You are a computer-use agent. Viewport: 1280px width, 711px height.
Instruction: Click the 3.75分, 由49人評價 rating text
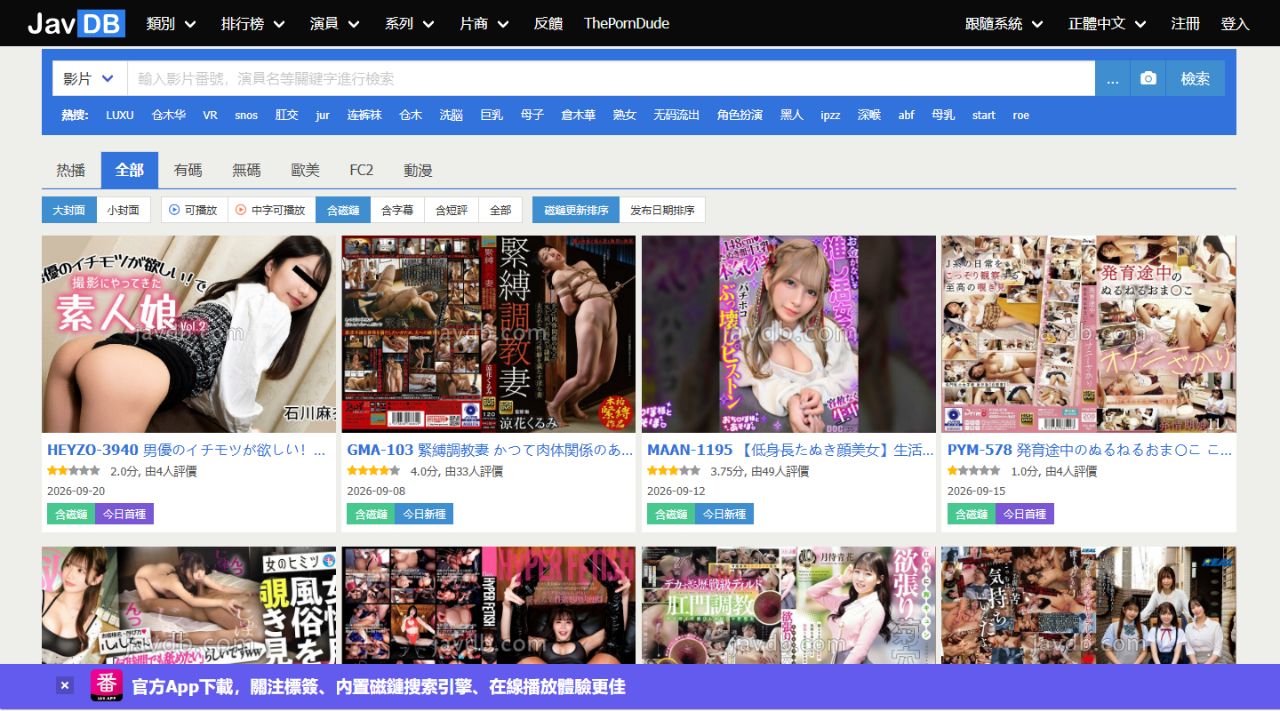(x=759, y=471)
